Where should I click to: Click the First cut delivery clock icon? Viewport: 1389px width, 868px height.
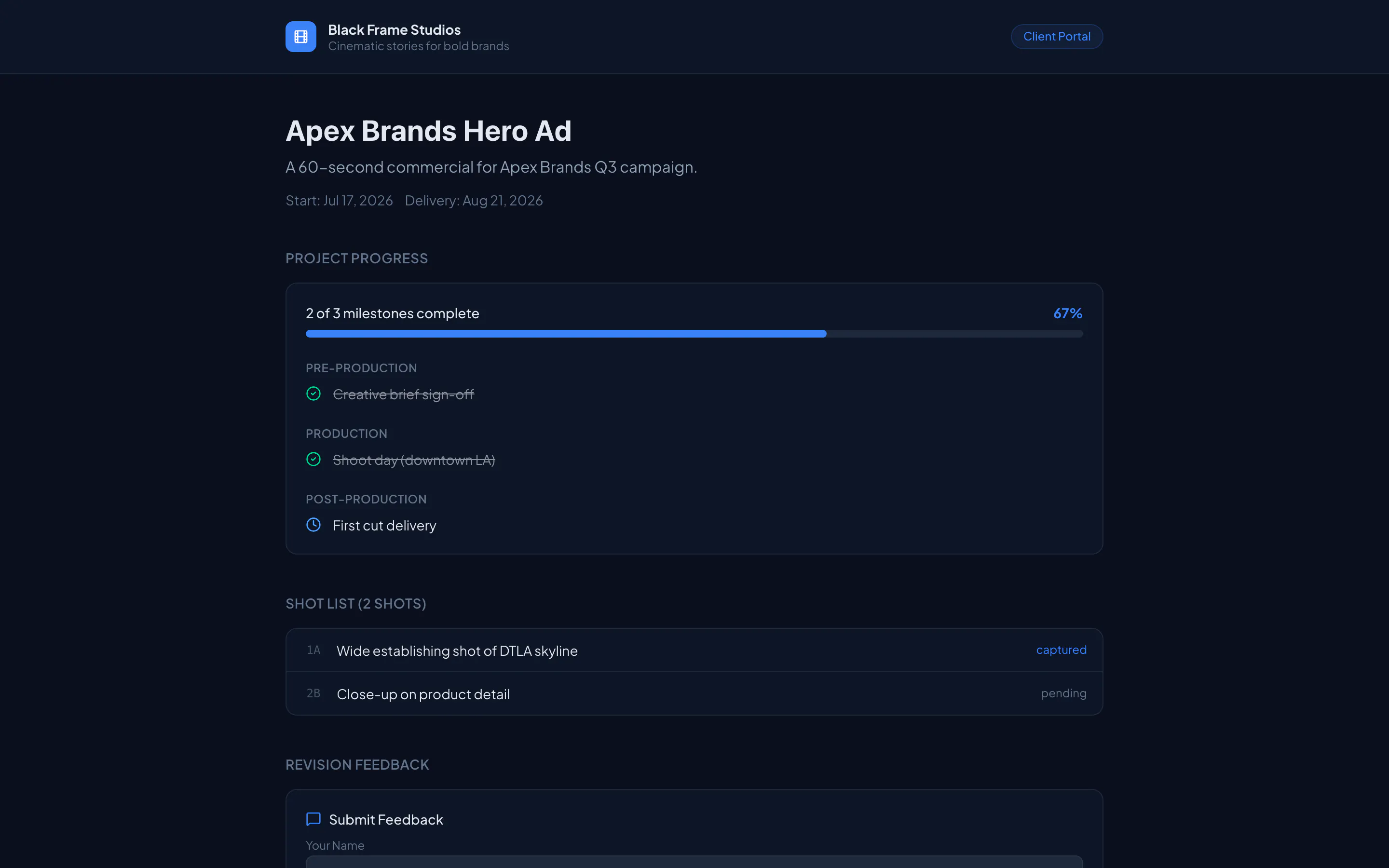(x=313, y=525)
